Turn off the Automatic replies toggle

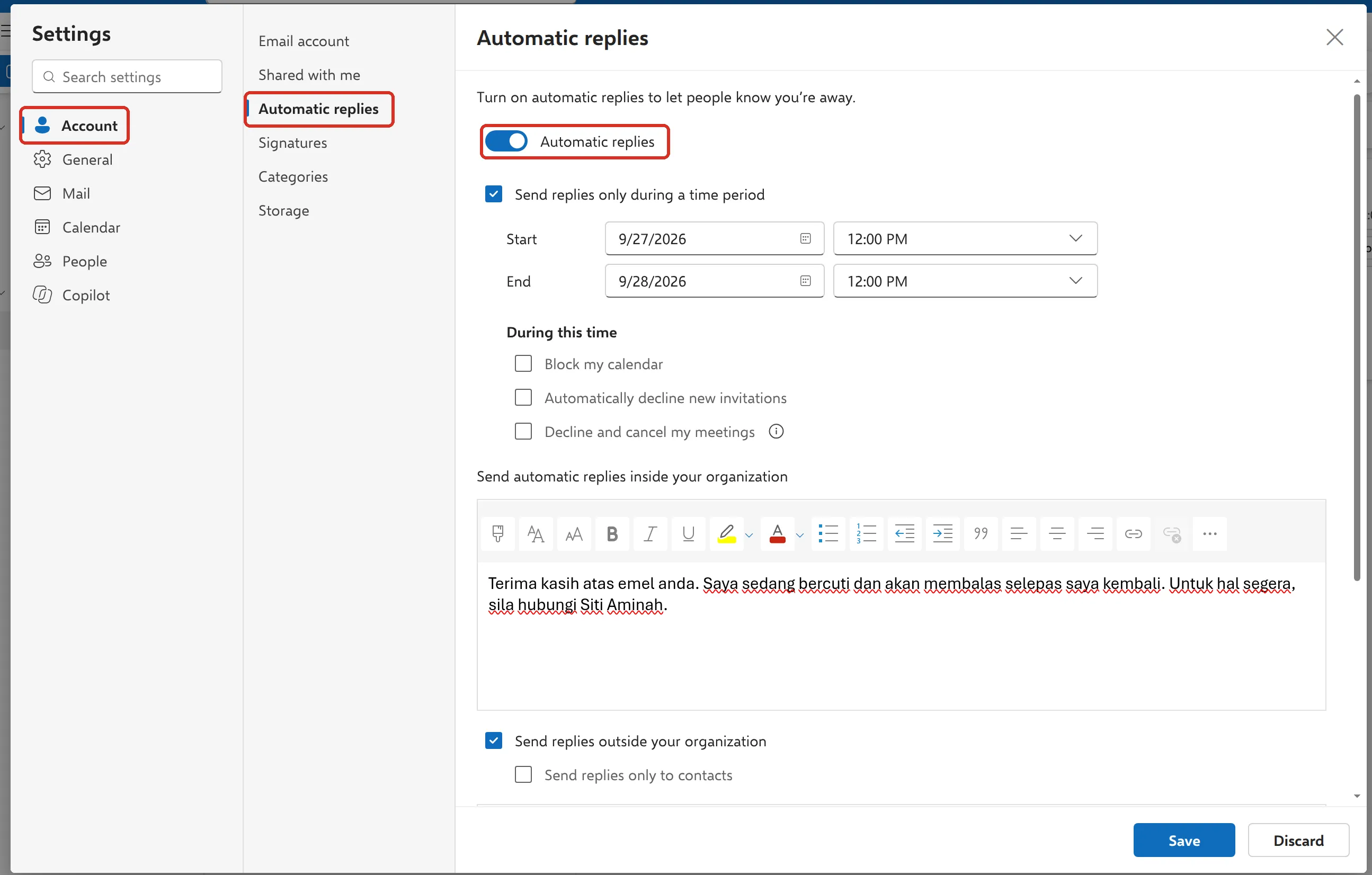(x=506, y=141)
